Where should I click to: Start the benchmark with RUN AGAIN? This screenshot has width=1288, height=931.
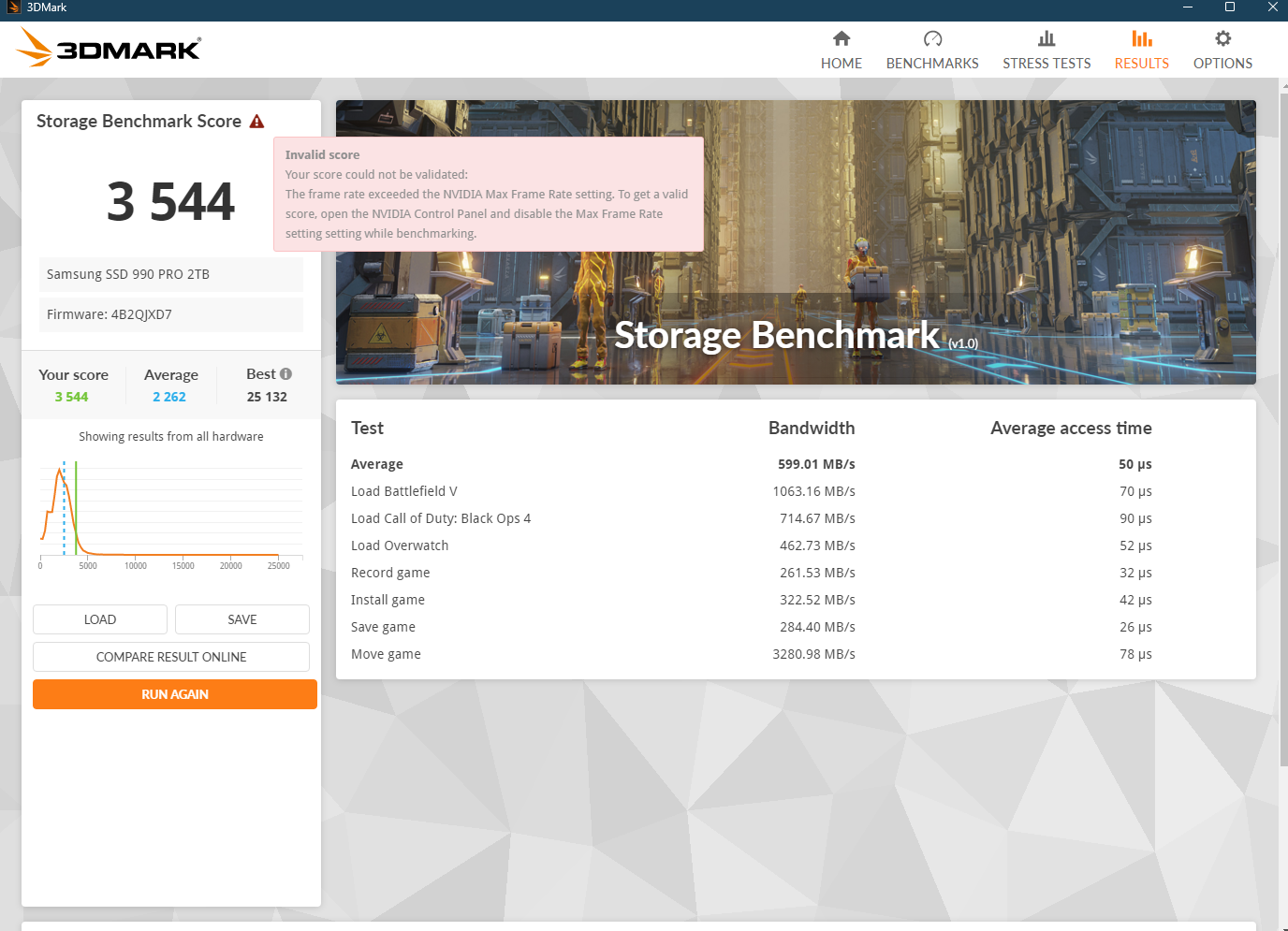click(x=175, y=694)
